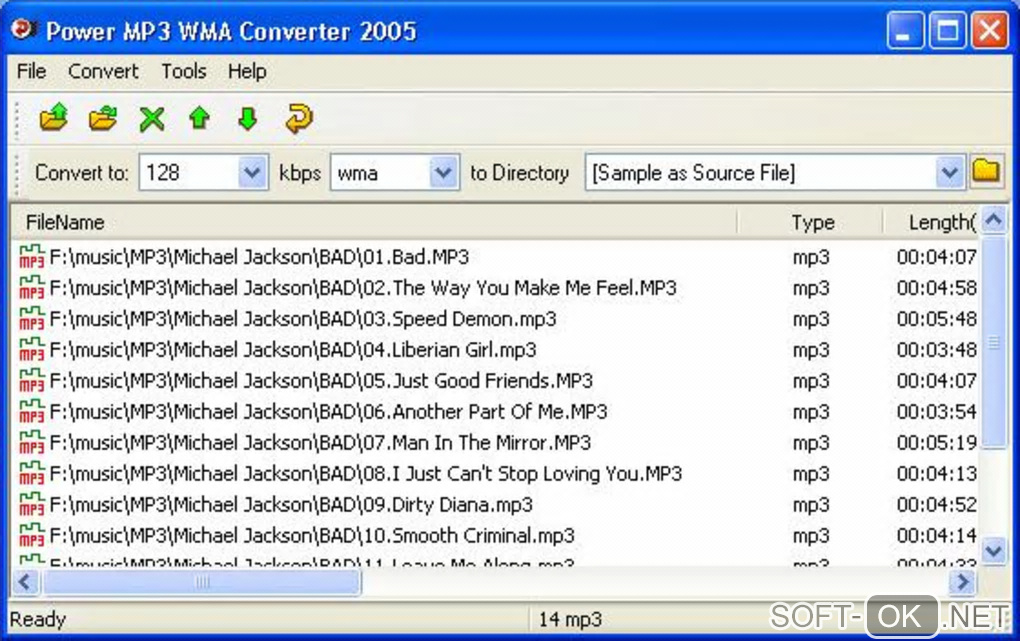Select file 08.I Just Can't Stop Loving You.MP3
Viewport: 1020px width, 641px height.
tap(366, 474)
